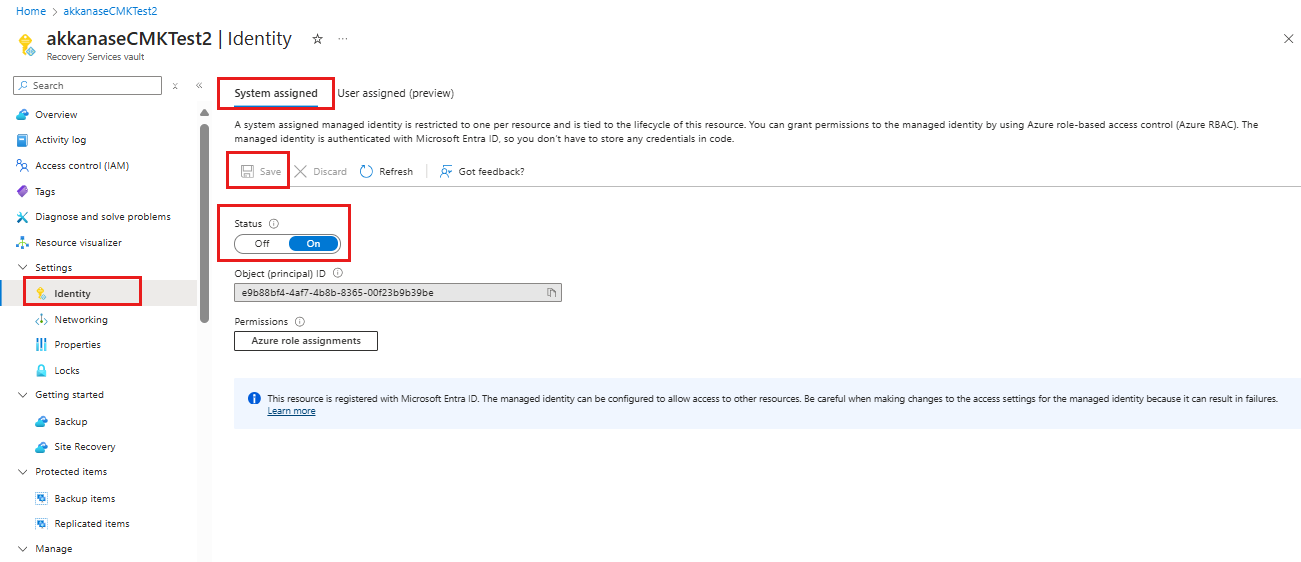Click the Identity key icon in sidebar

pos(41,294)
